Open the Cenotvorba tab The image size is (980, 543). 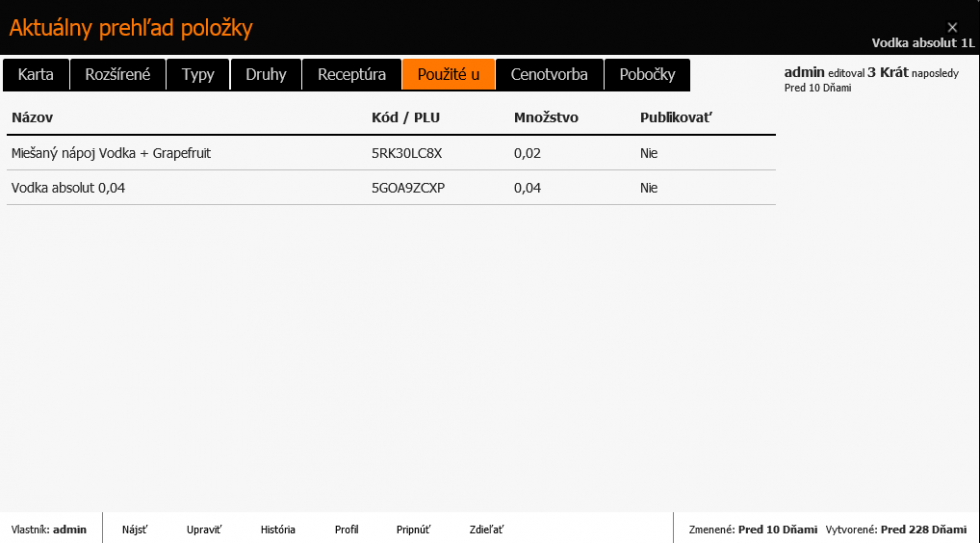tap(549, 75)
